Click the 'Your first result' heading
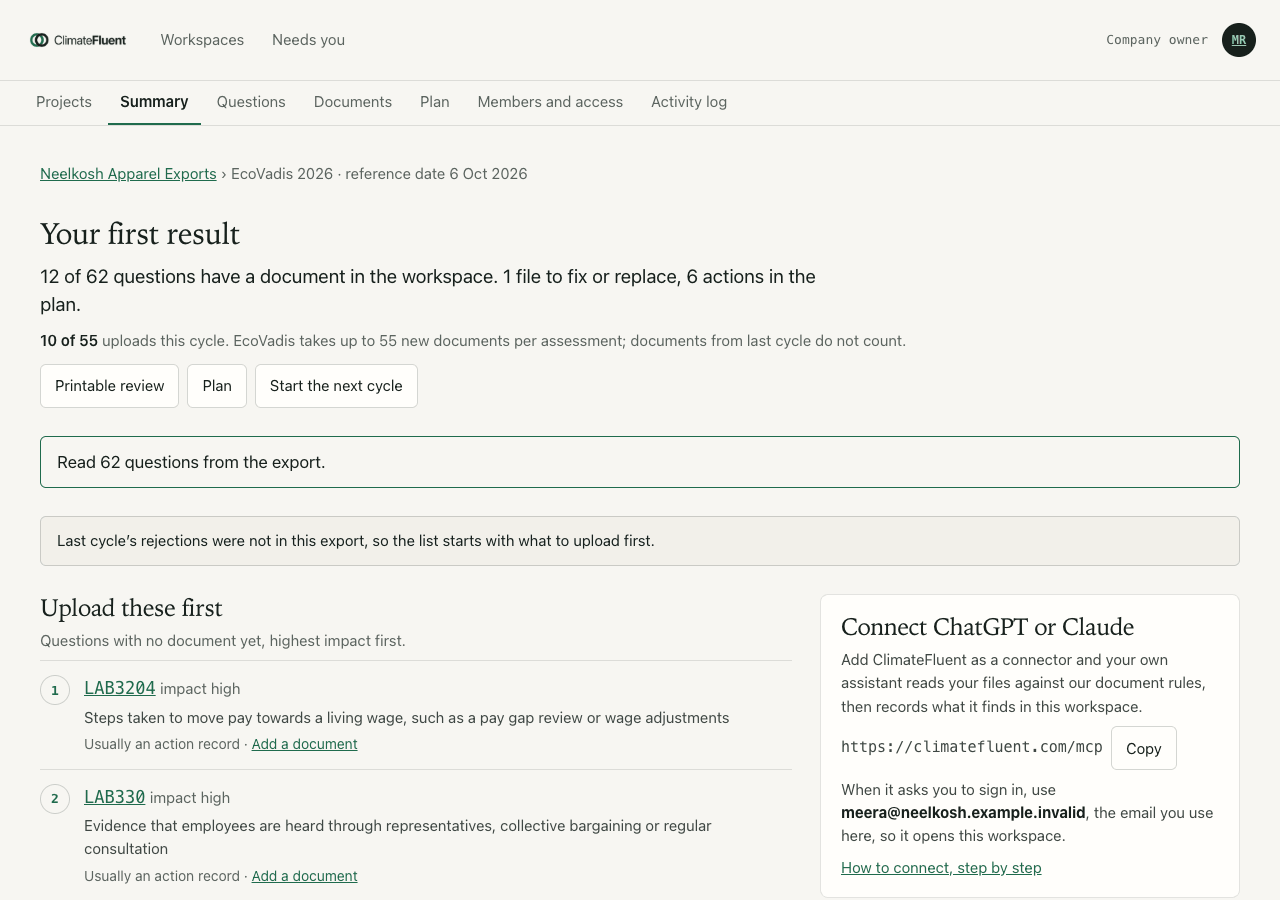Screen dimensions: 1280x900 (140, 234)
